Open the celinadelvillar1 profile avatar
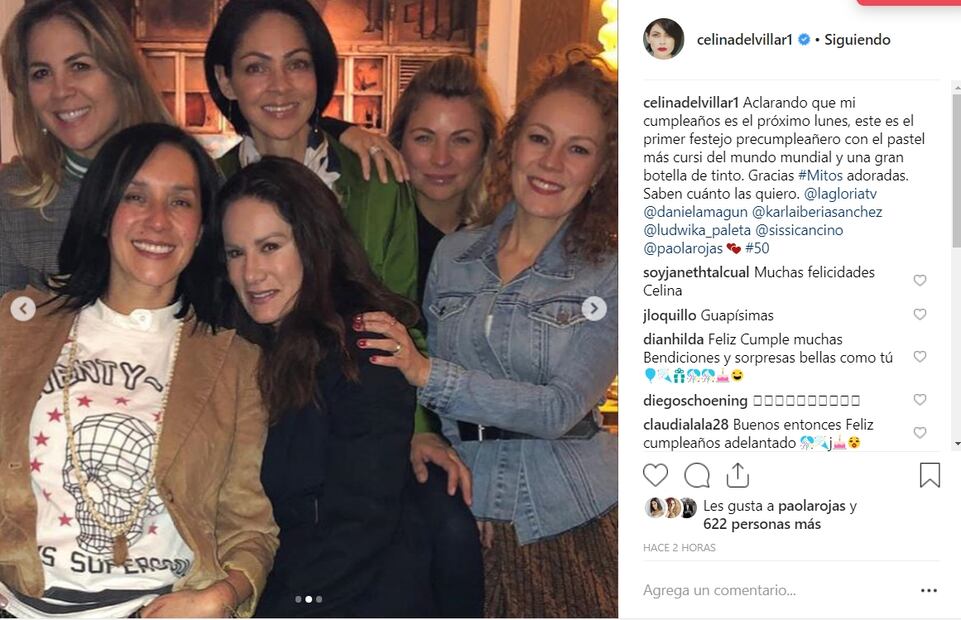This screenshot has width=961, height=620. pyautogui.click(x=663, y=39)
